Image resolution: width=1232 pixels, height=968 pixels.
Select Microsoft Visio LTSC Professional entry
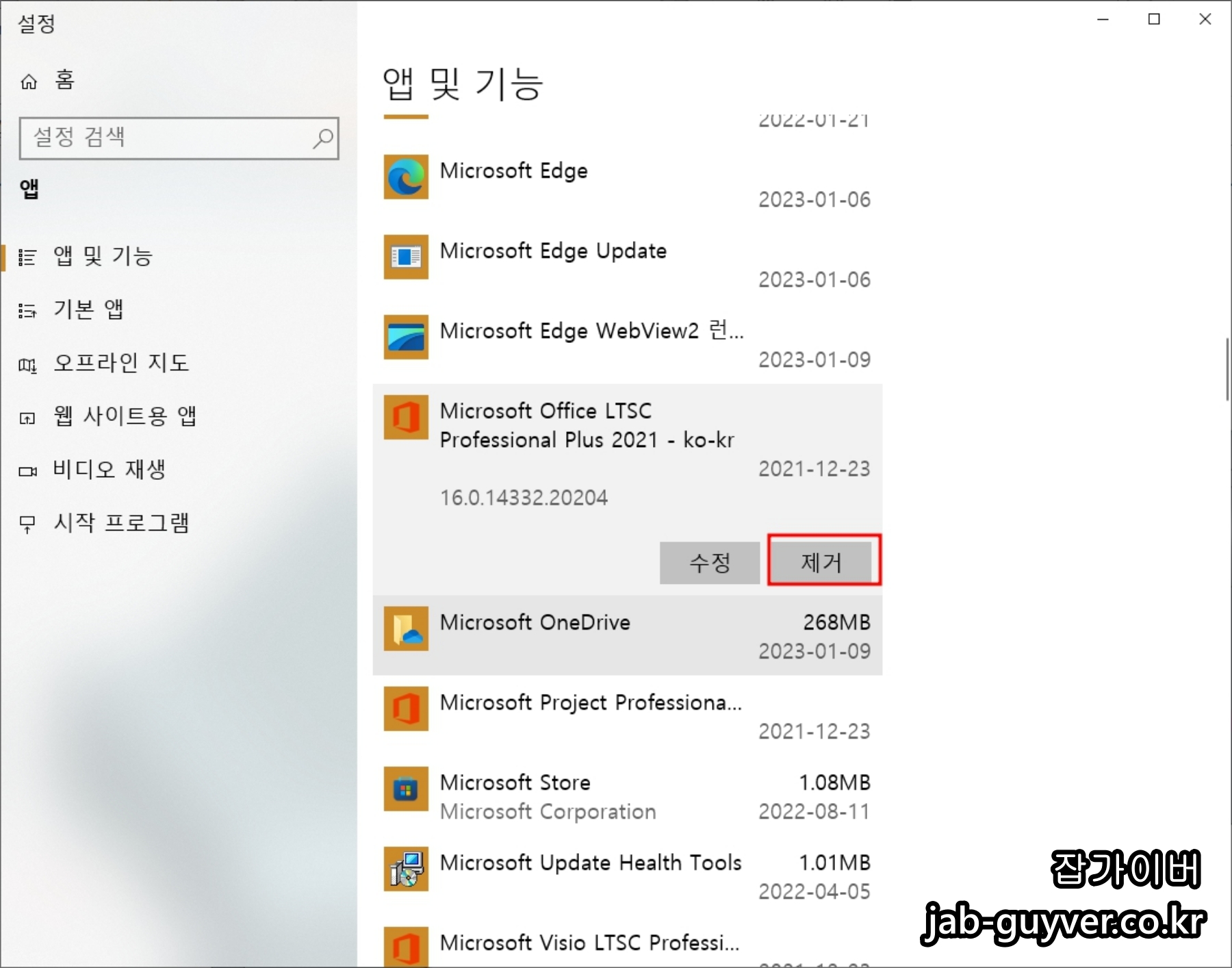(x=628, y=942)
